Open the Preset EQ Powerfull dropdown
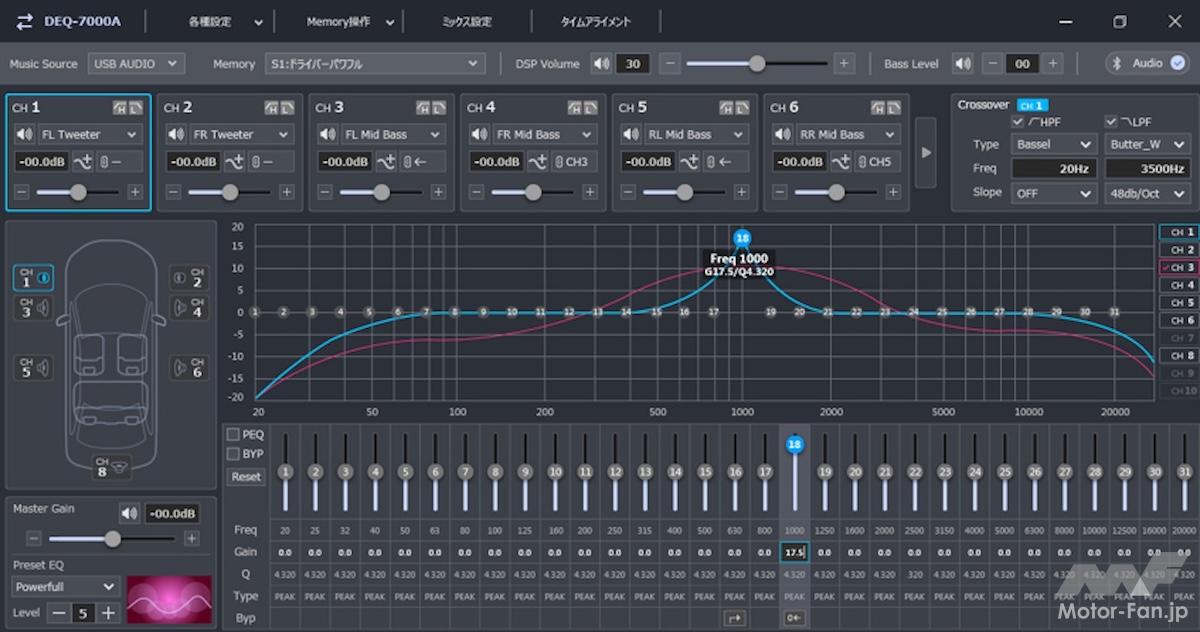The width and height of the screenshot is (1200, 632). coord(66,587)
